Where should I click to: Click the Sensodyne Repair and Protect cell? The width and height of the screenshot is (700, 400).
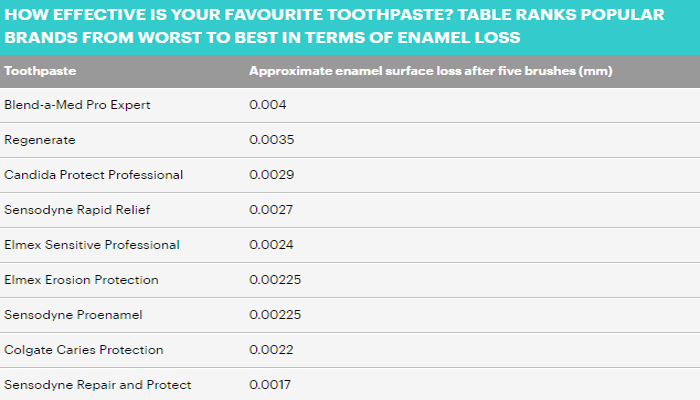[98, 385]
